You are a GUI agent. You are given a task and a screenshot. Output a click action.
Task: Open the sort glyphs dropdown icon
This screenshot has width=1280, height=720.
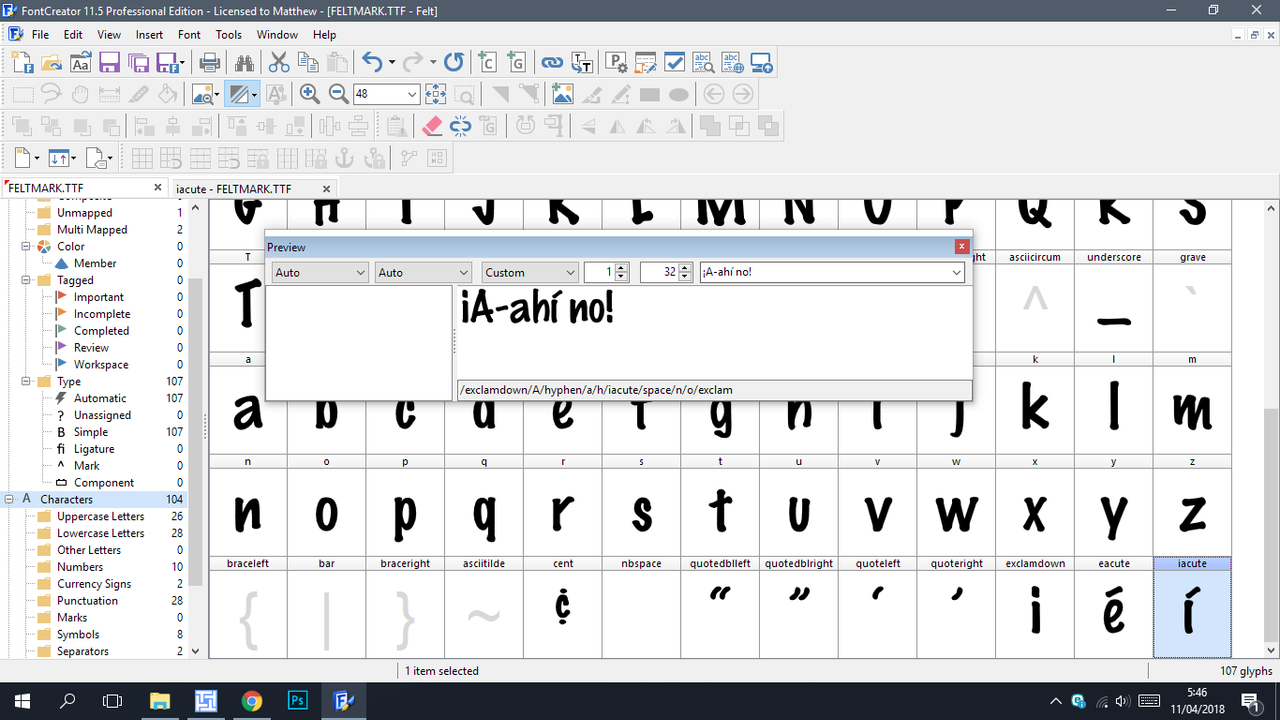pyautogui.click(x=62, y=158)
